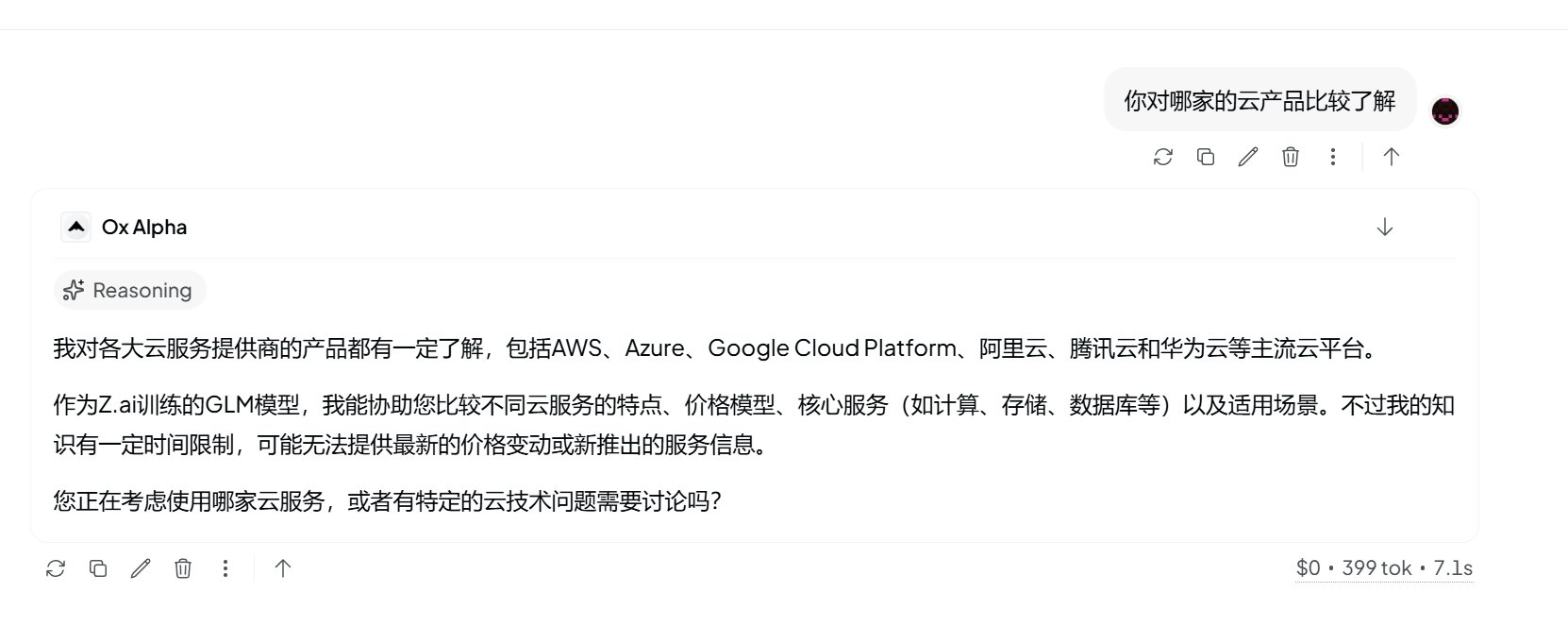The width and height of the screenshot is (1568, 626).
Task: Copy the user message text
Action: 1205,157
